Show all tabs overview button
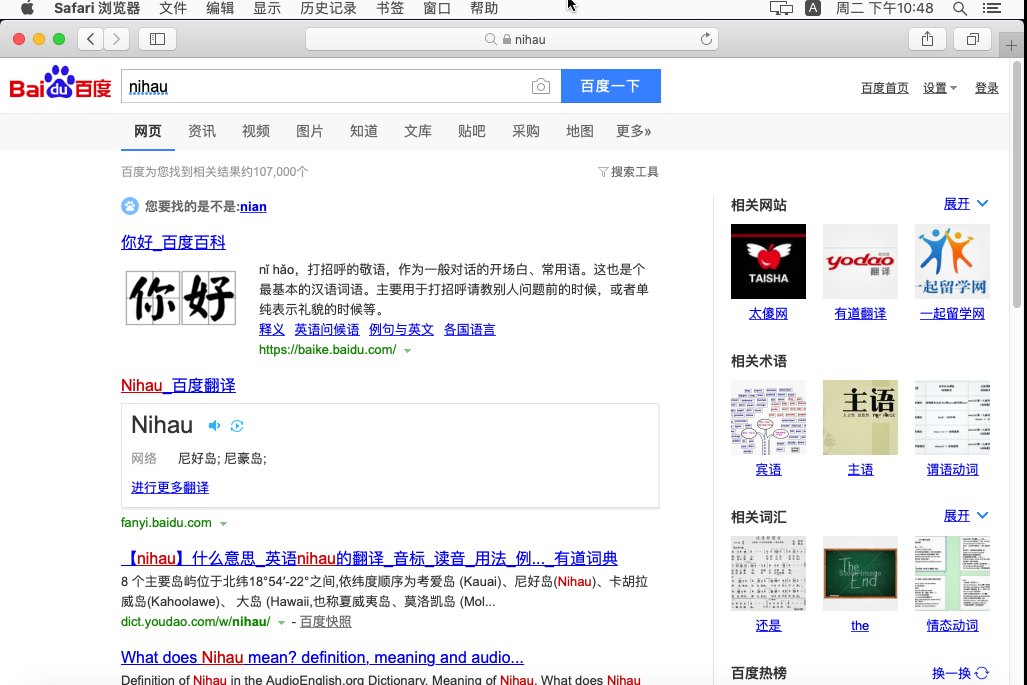The image size is (1027, 685). [x=973, y=39]
